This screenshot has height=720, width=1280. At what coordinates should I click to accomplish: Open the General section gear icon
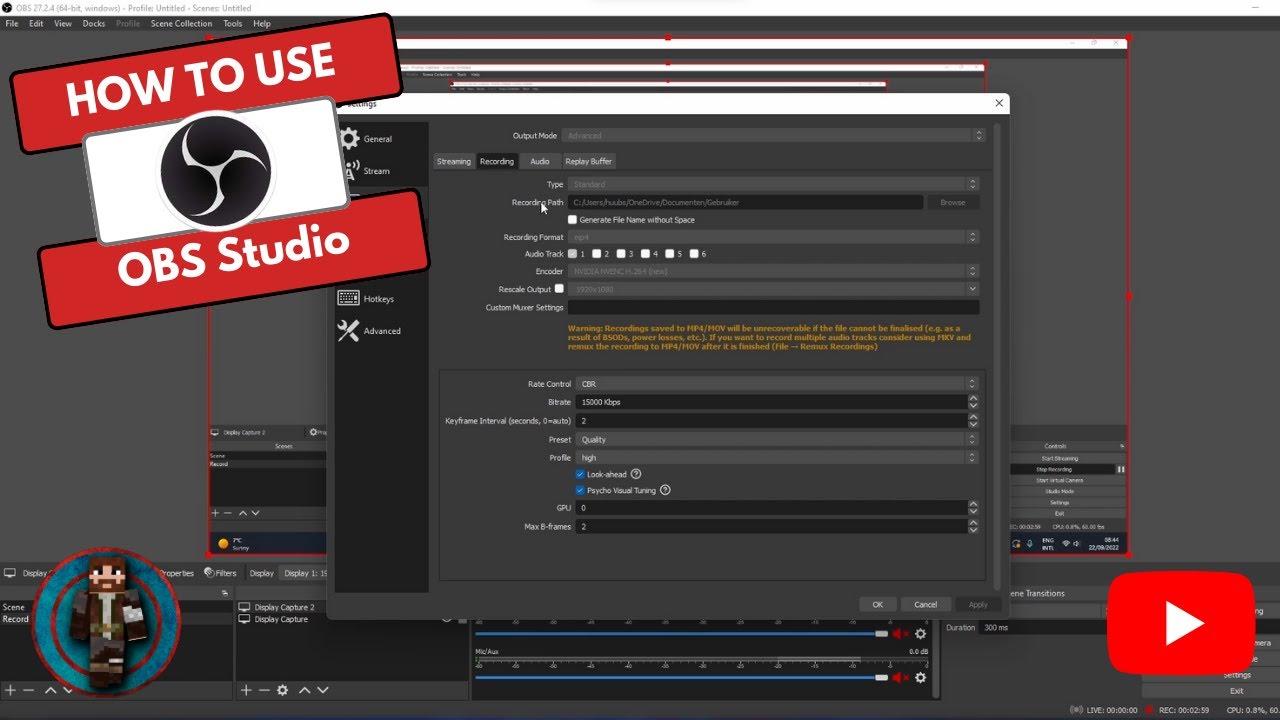(x=348, y=138)
